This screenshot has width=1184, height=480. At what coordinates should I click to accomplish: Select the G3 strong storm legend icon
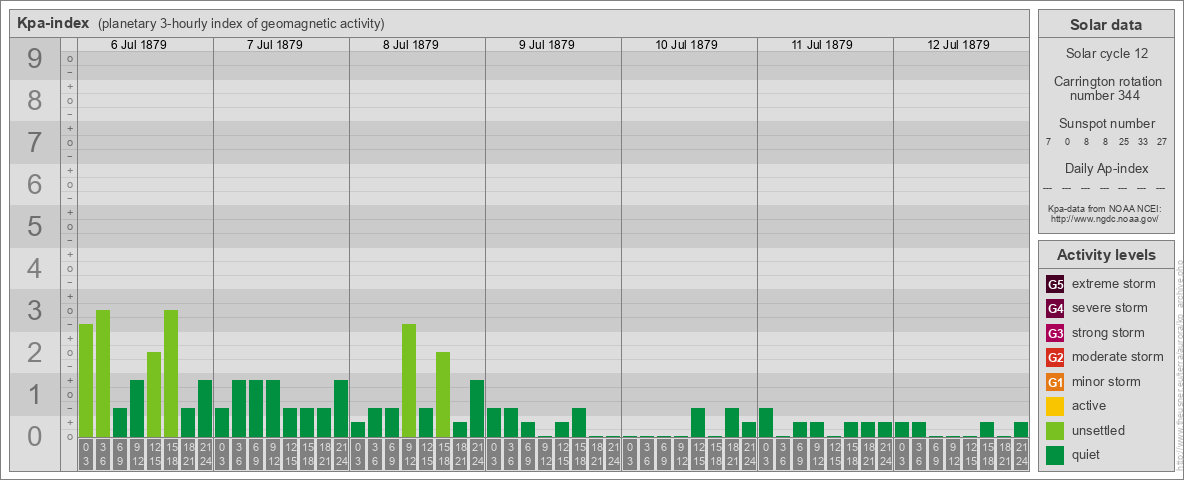(x=1055, y=333)
